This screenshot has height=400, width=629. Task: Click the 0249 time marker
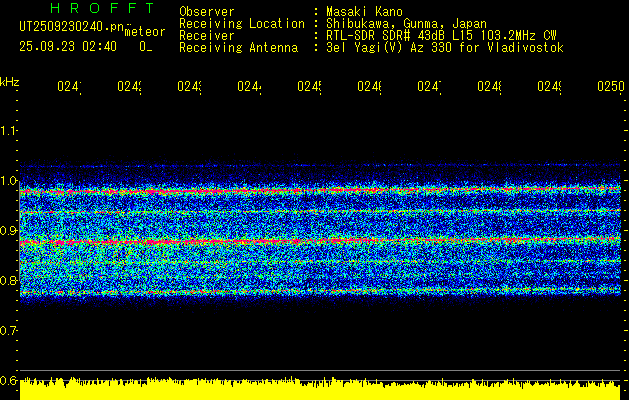tap(550, 86)
